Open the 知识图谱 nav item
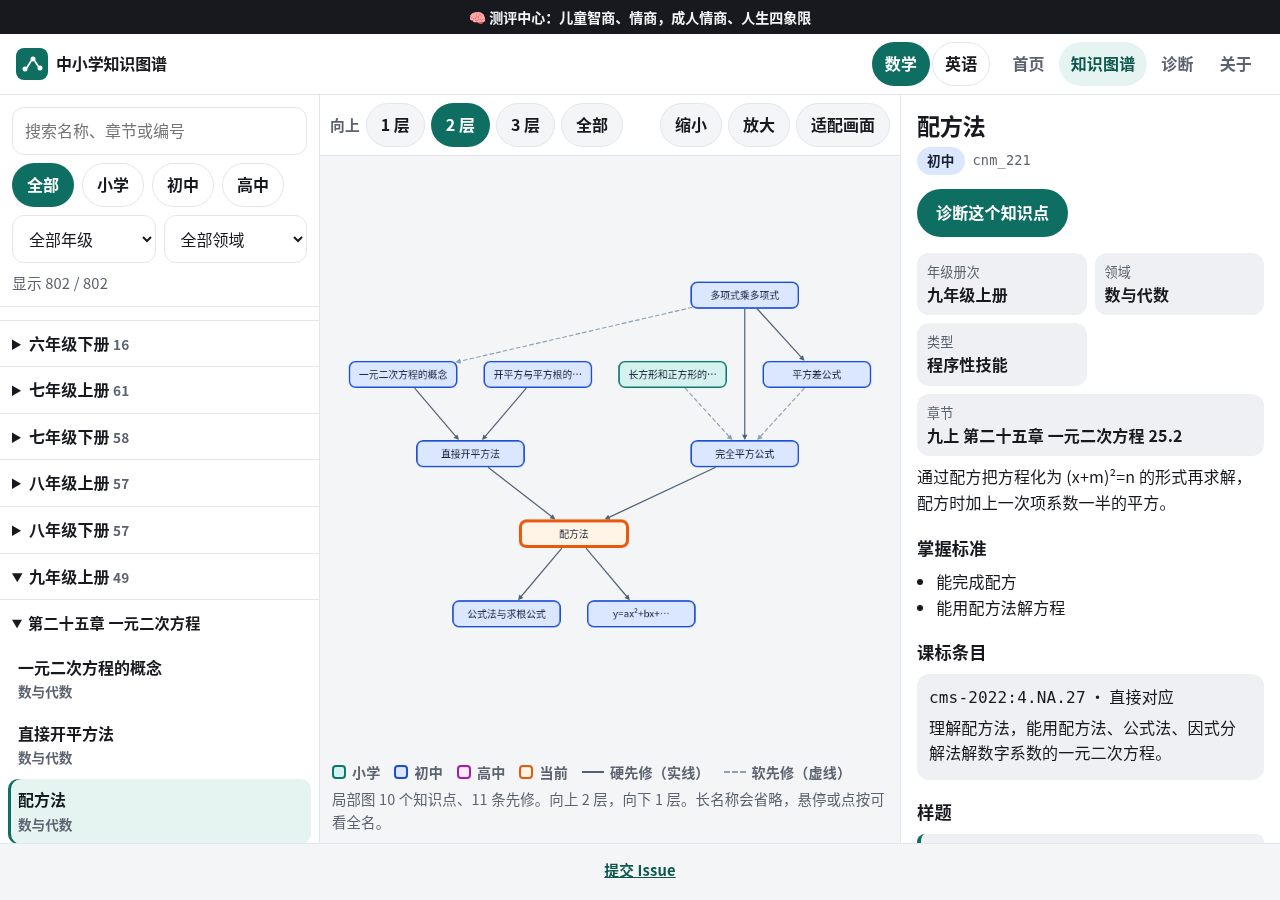1280x900 pixels. point(1103,64)
